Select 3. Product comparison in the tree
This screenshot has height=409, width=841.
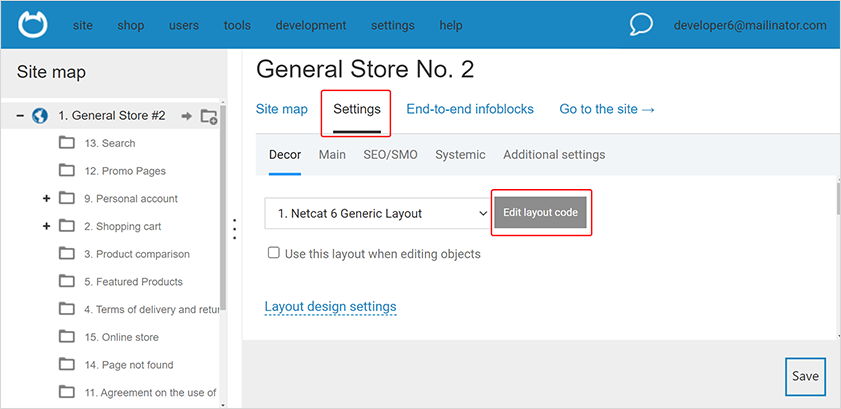coord(137,254)
